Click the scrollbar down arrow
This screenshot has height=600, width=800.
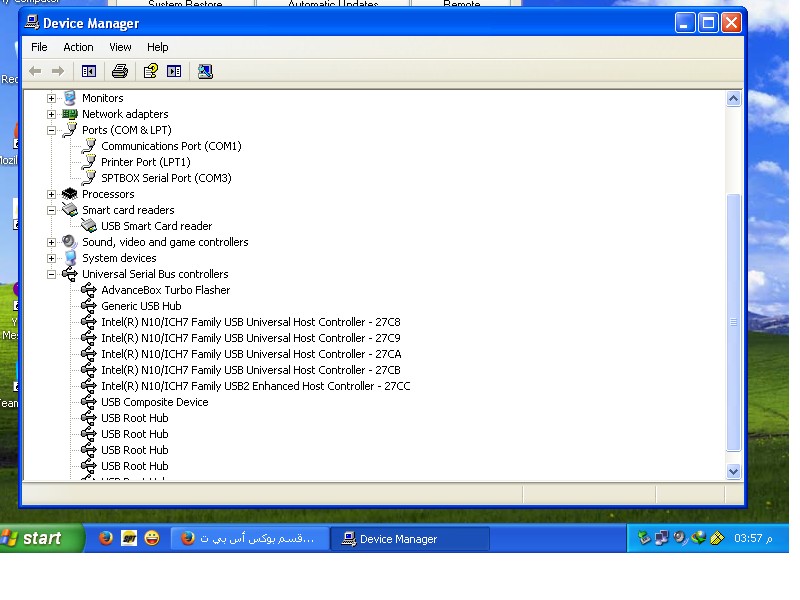point(734,472)
